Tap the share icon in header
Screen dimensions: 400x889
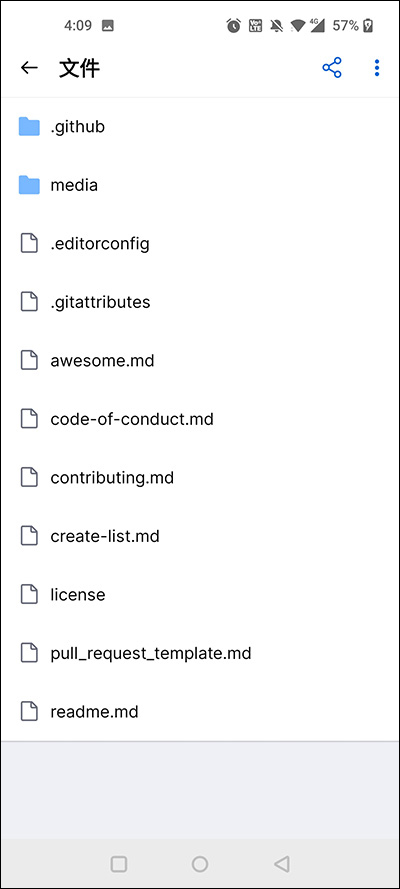(x=332, y=68)
